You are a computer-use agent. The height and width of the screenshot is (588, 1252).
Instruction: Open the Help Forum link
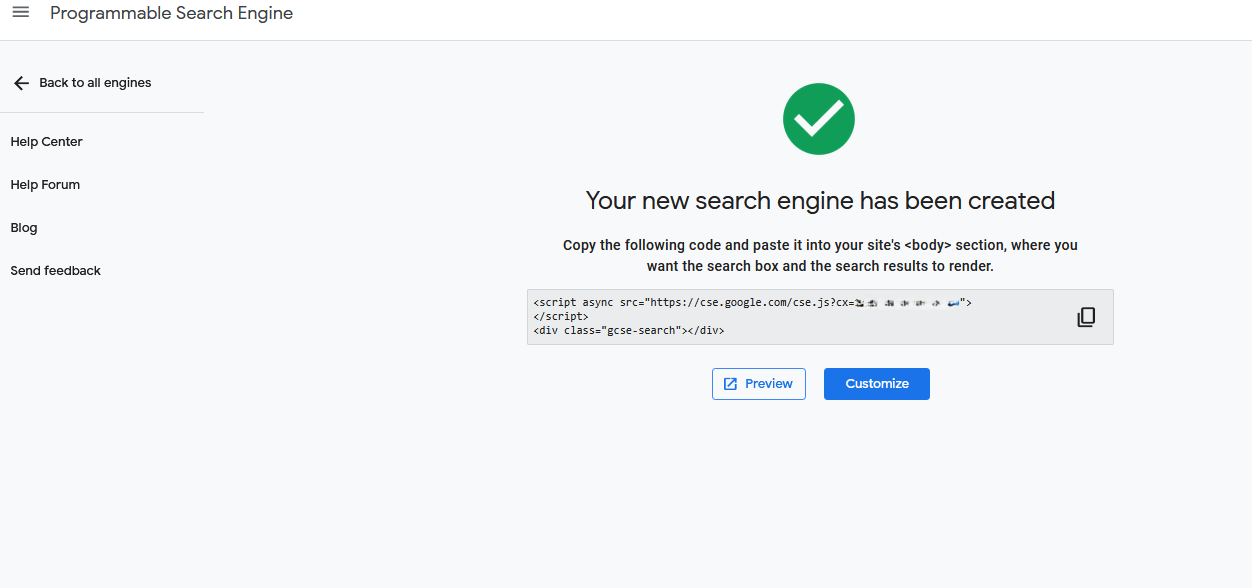point(45,185)
